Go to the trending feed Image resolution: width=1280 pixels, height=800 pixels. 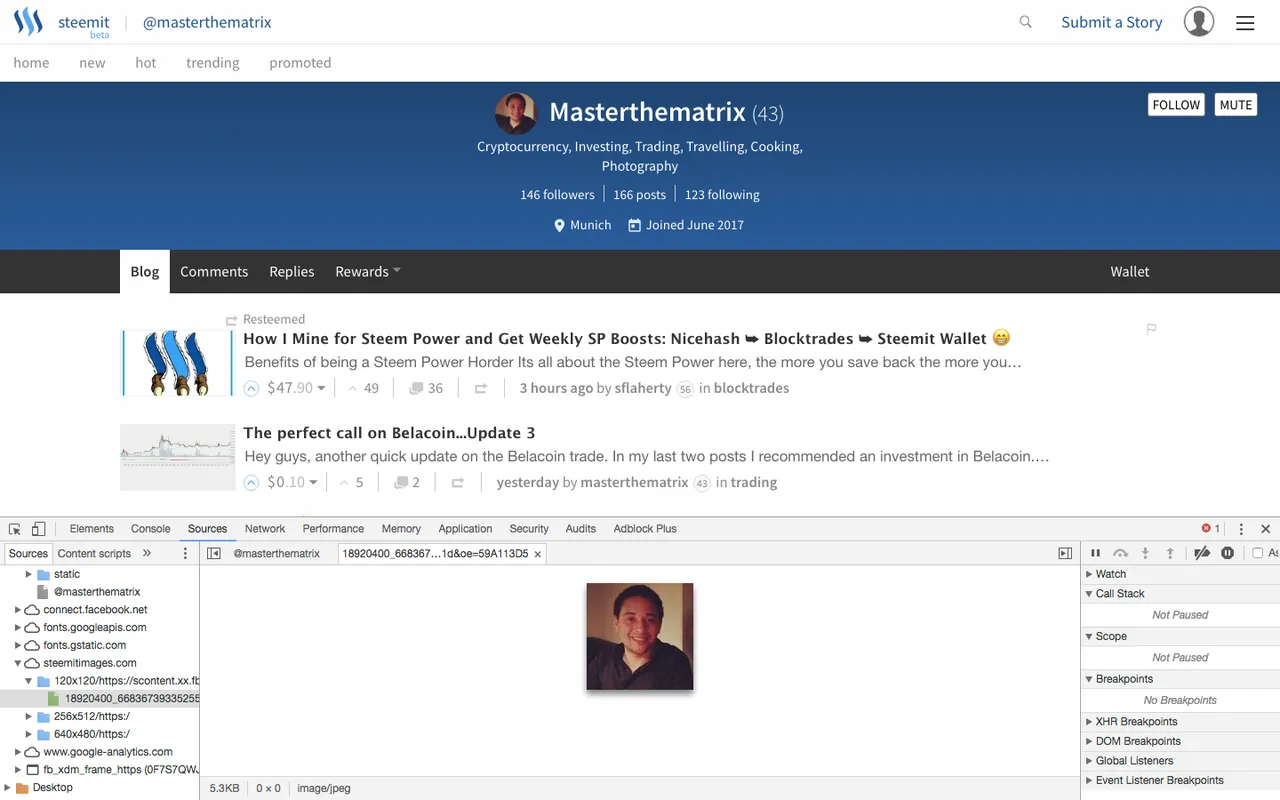point(213,62)
